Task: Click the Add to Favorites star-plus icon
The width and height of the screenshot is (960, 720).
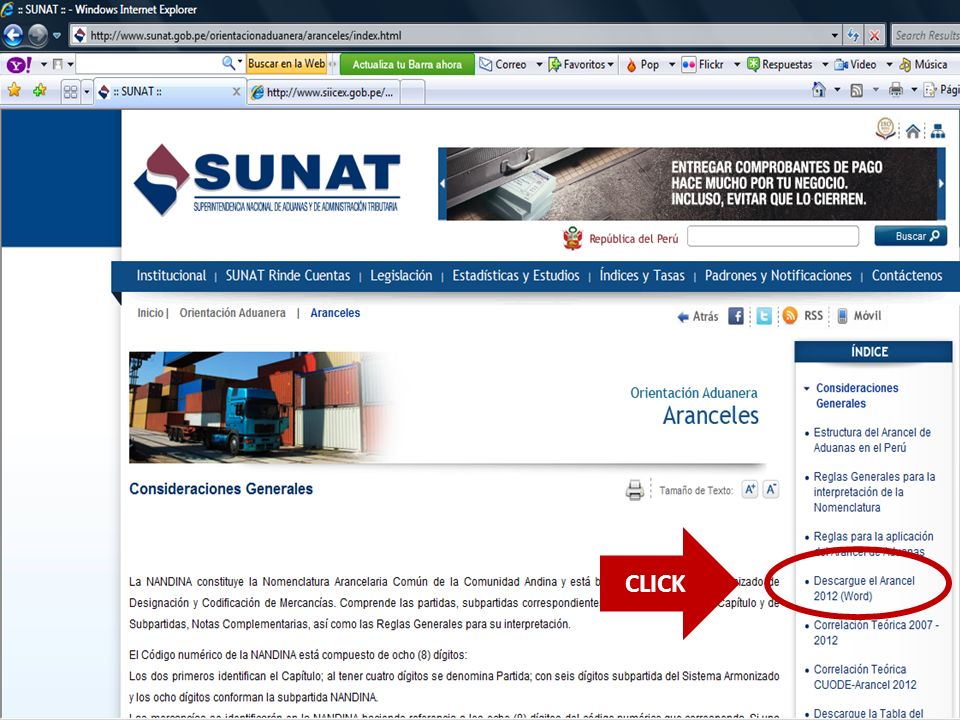Action: coord(40,91)
